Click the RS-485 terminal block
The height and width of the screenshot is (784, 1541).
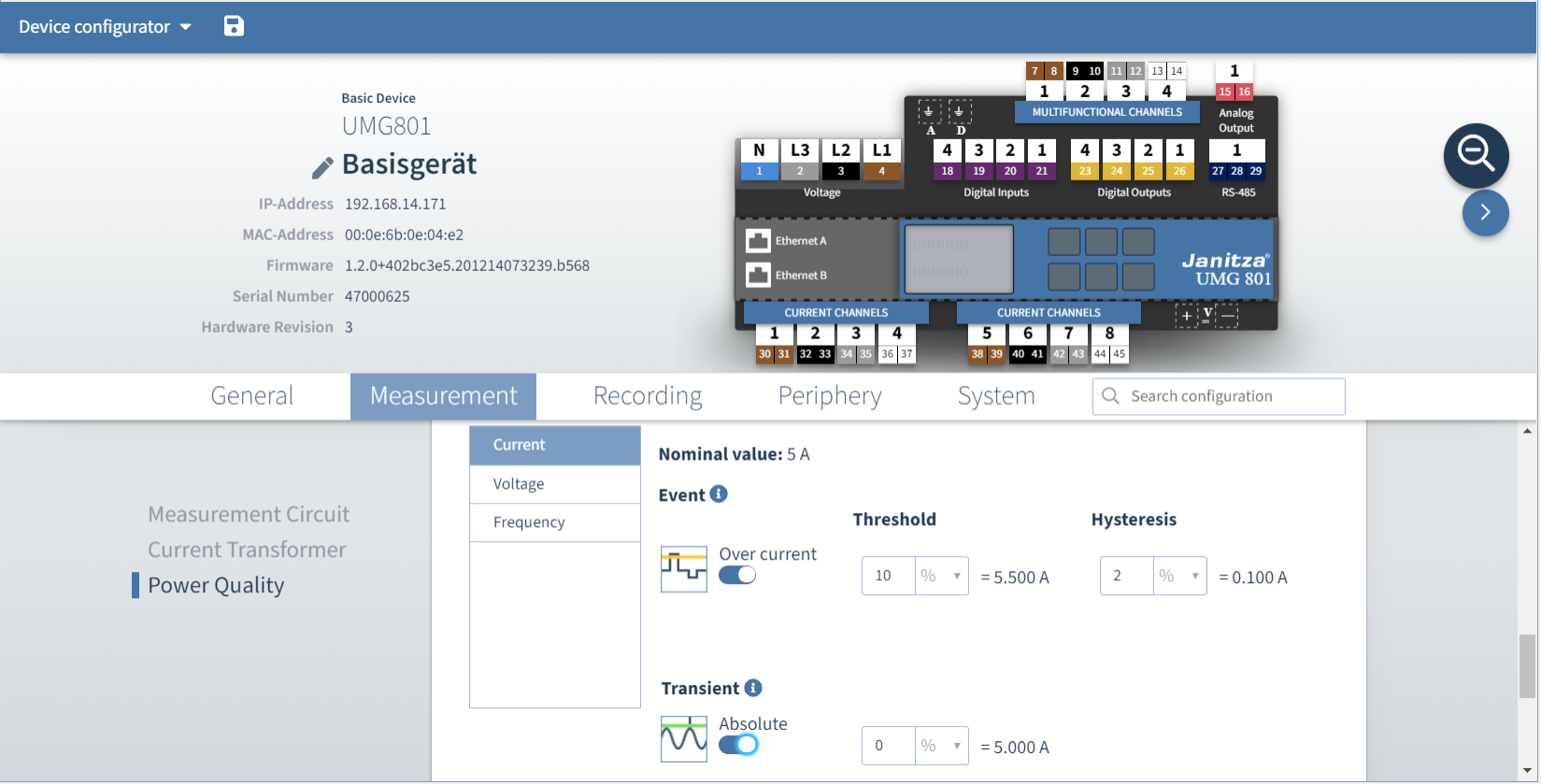coord(1236,160)
